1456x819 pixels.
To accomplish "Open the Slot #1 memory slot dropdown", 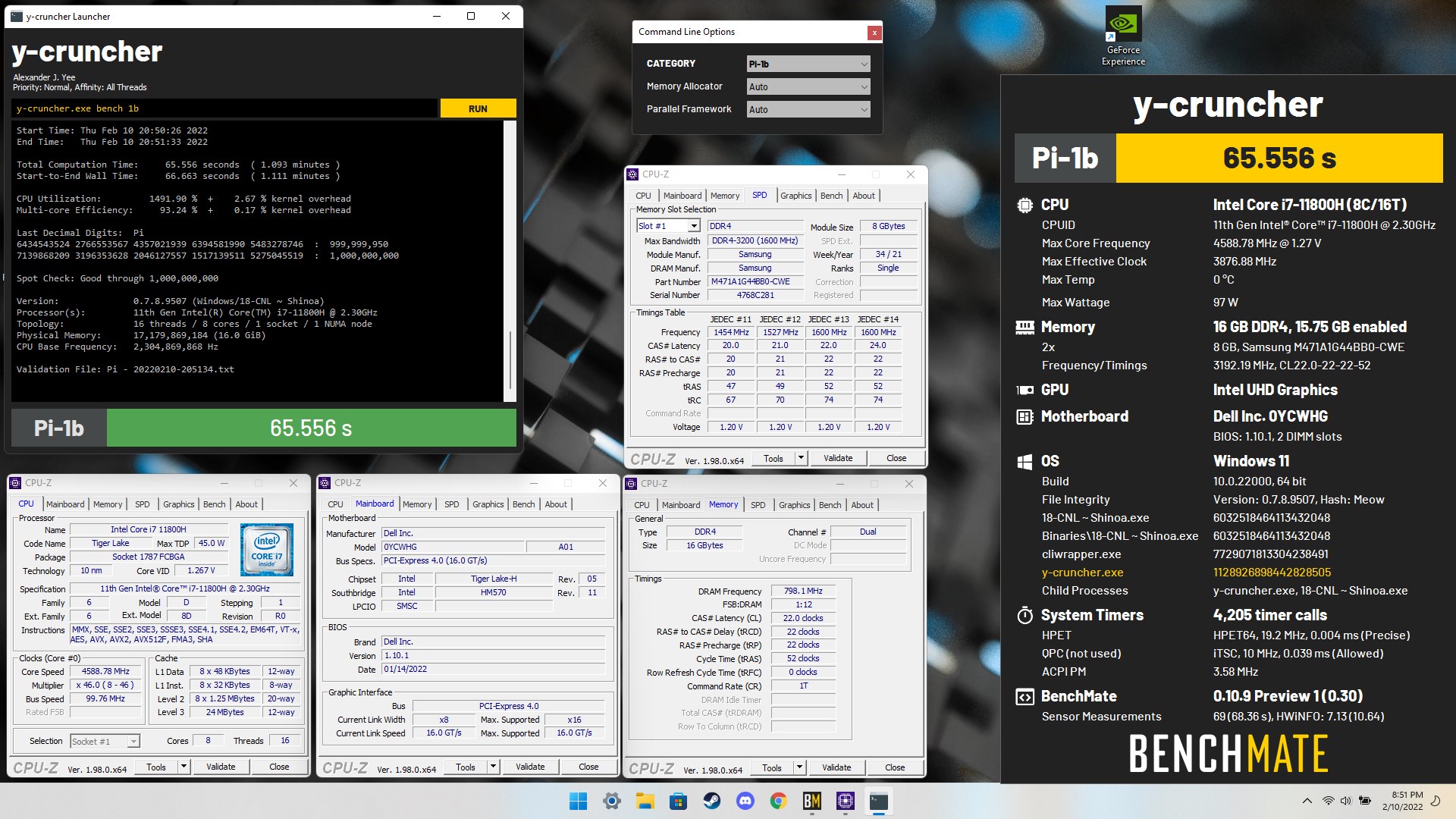I will [x=668, y=226].
